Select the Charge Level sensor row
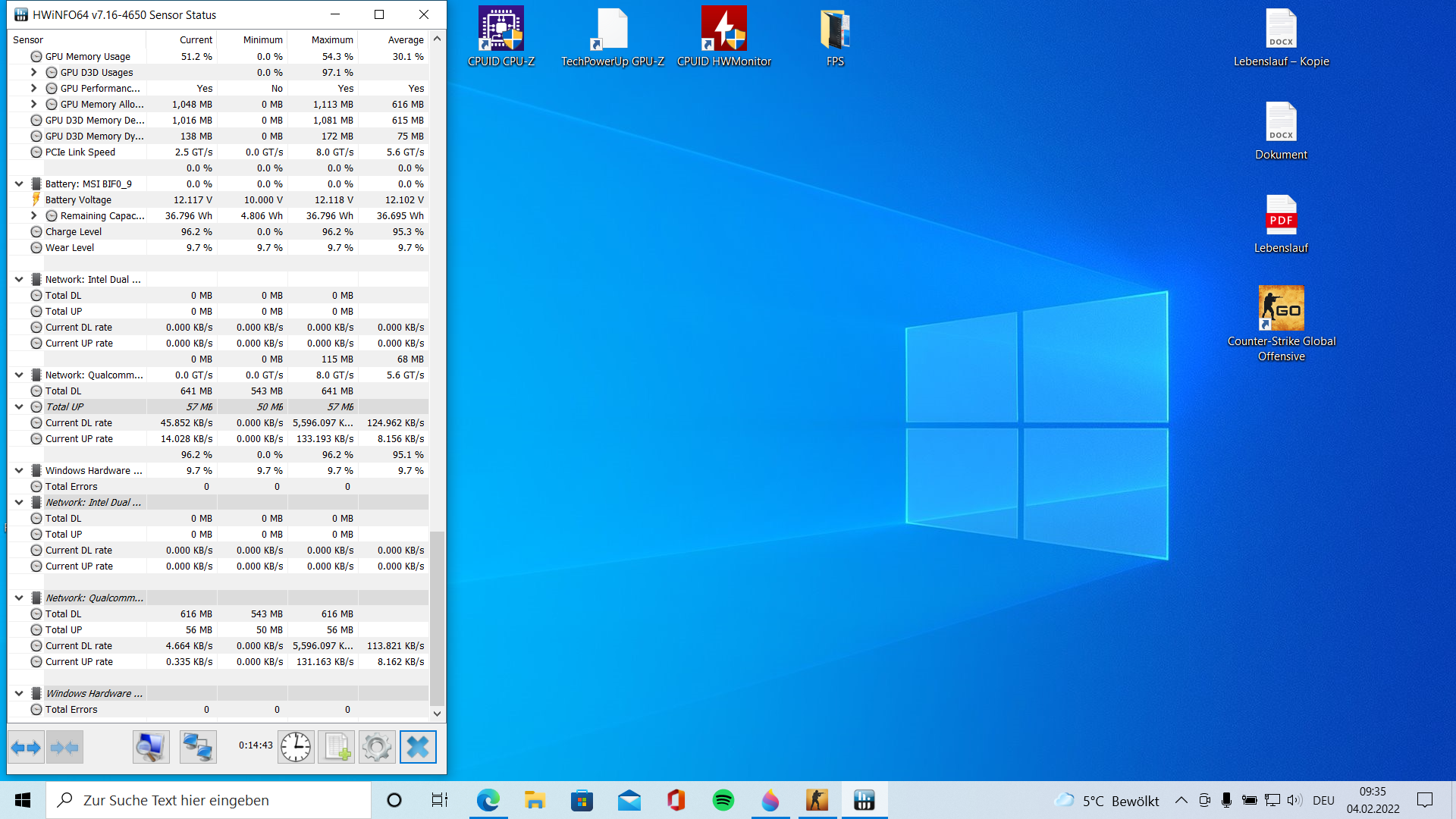 click(74, 231)
